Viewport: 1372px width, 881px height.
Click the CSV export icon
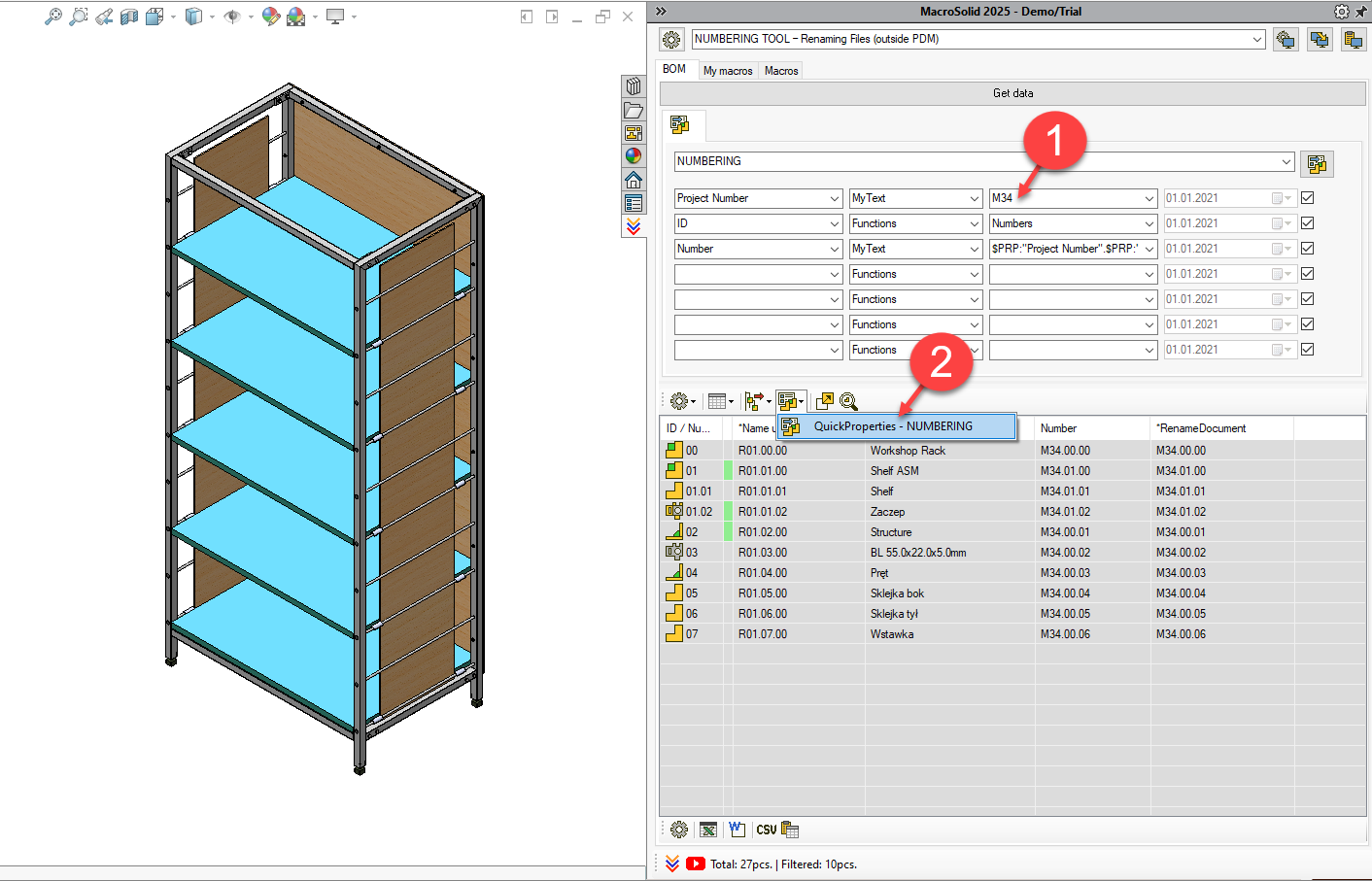[767, 830]
